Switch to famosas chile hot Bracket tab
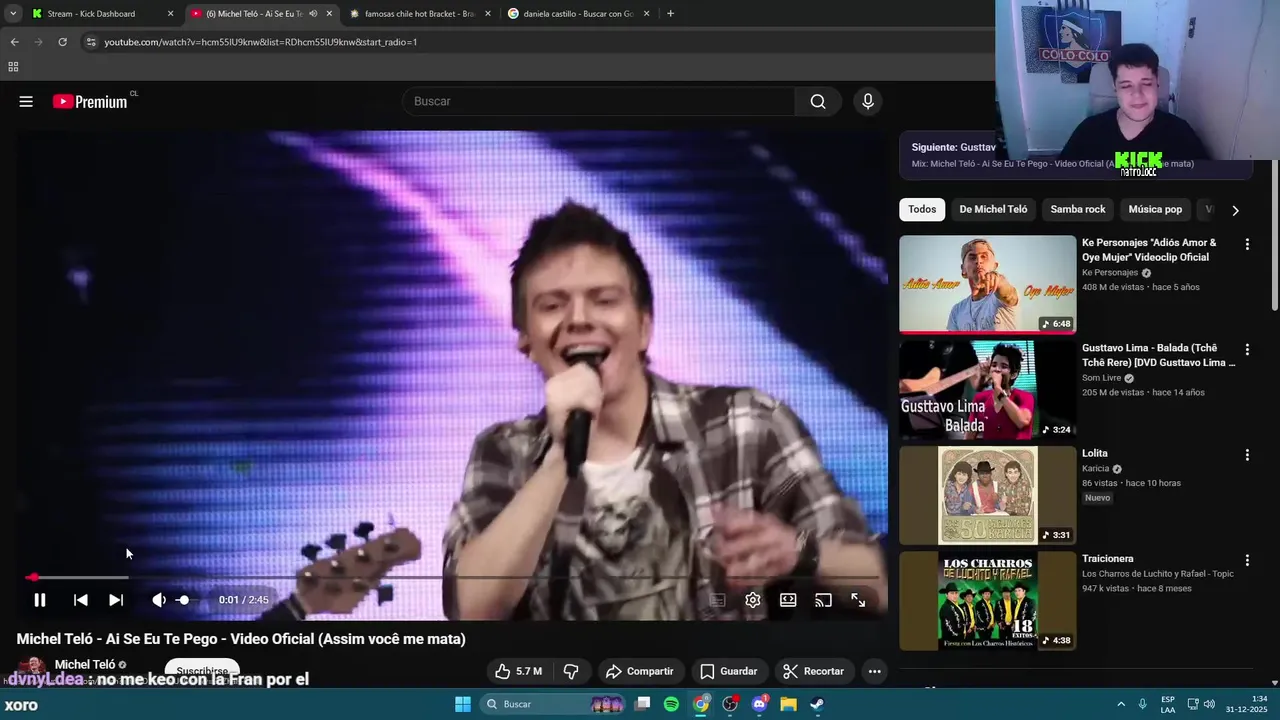The width and height of the screenshot is (1280, 720). tap(419, 14)
